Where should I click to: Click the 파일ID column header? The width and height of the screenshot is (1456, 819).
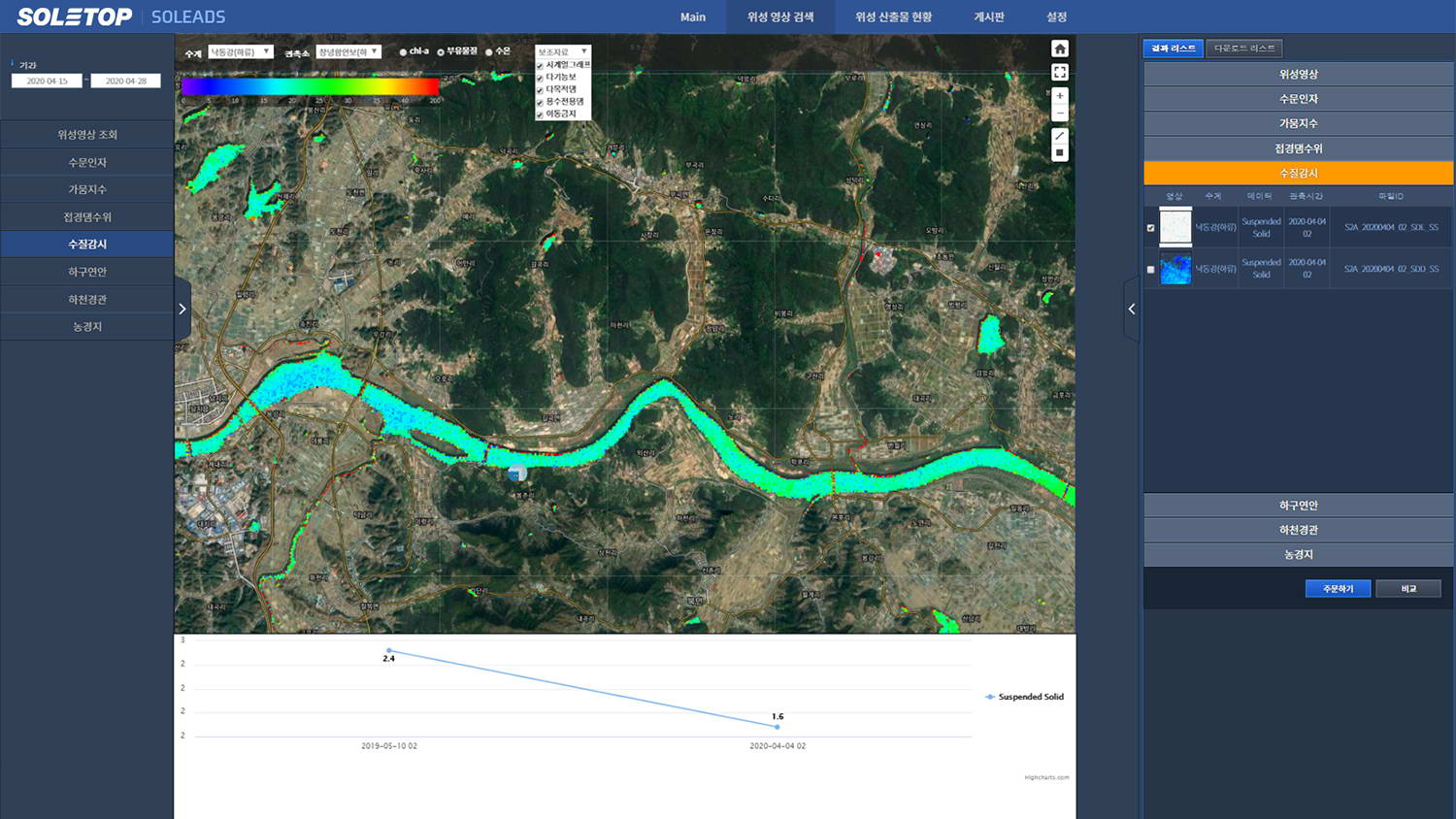pos(1391,196)
